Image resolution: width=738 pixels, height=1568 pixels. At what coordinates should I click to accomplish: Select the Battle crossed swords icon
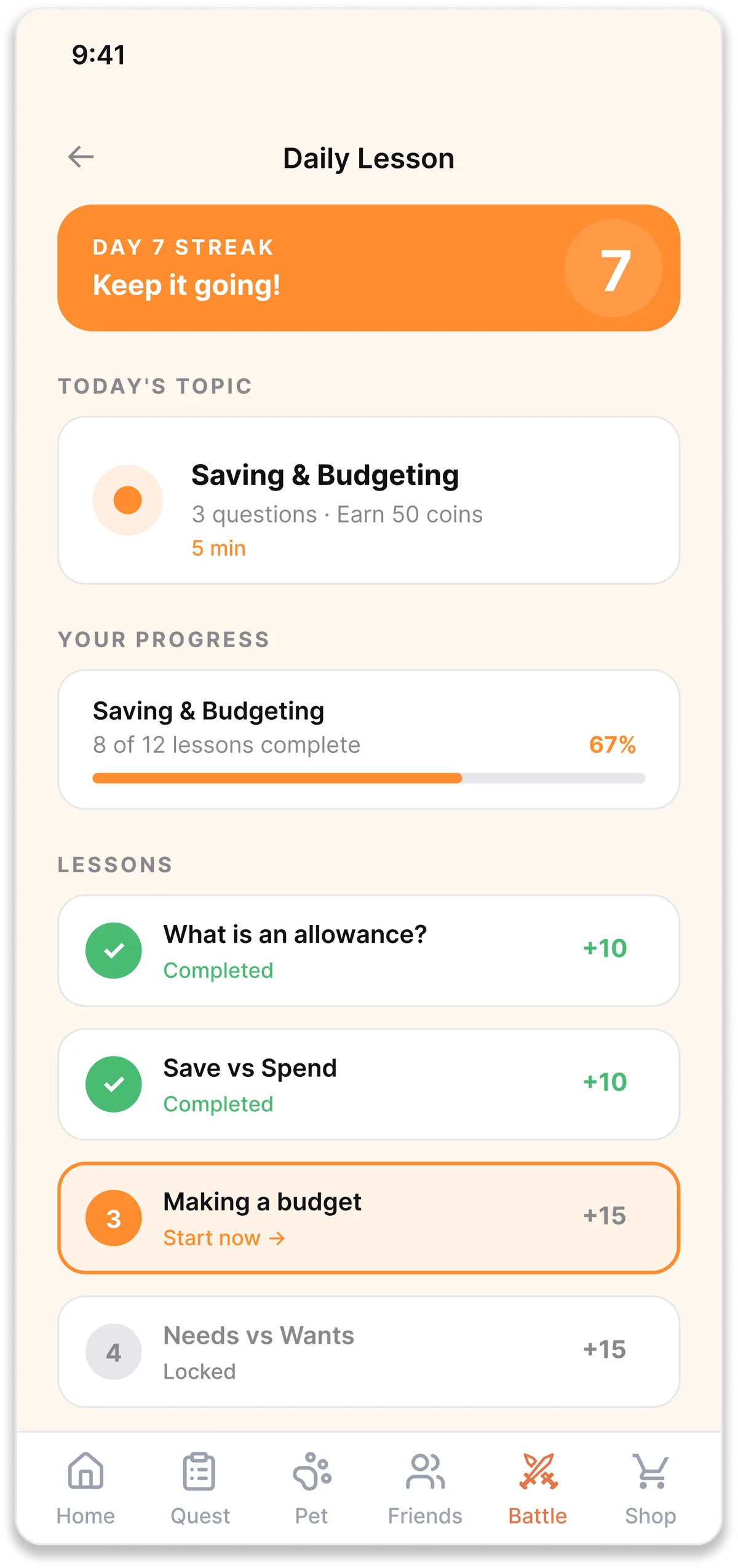538,1471
